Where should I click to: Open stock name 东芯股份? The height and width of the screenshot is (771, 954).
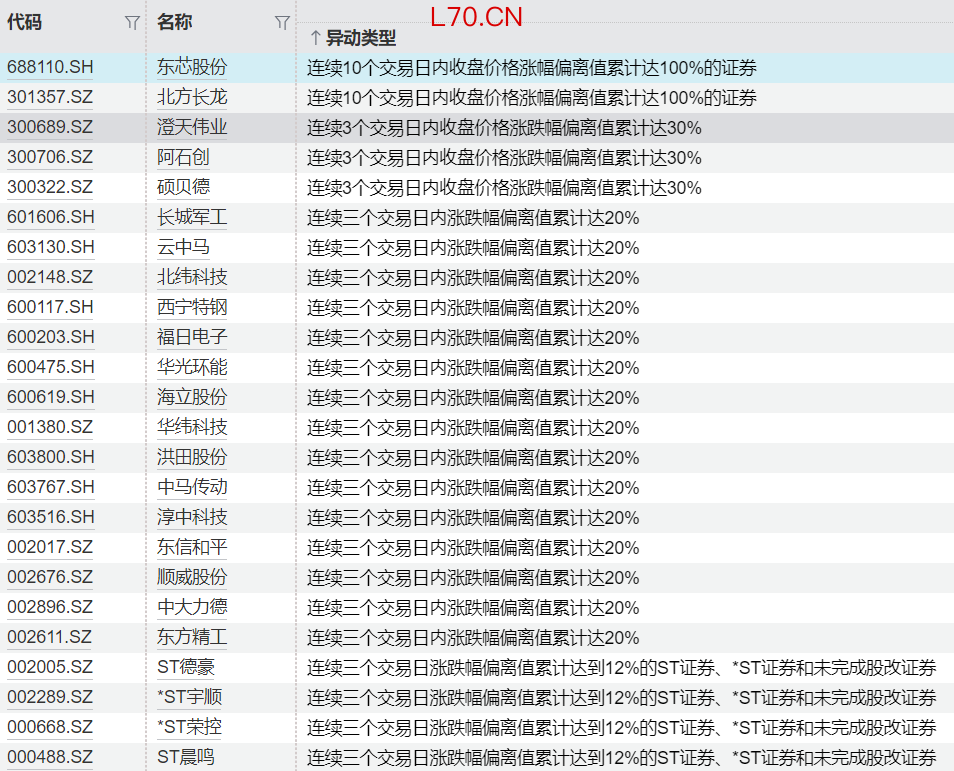[192, 68]
